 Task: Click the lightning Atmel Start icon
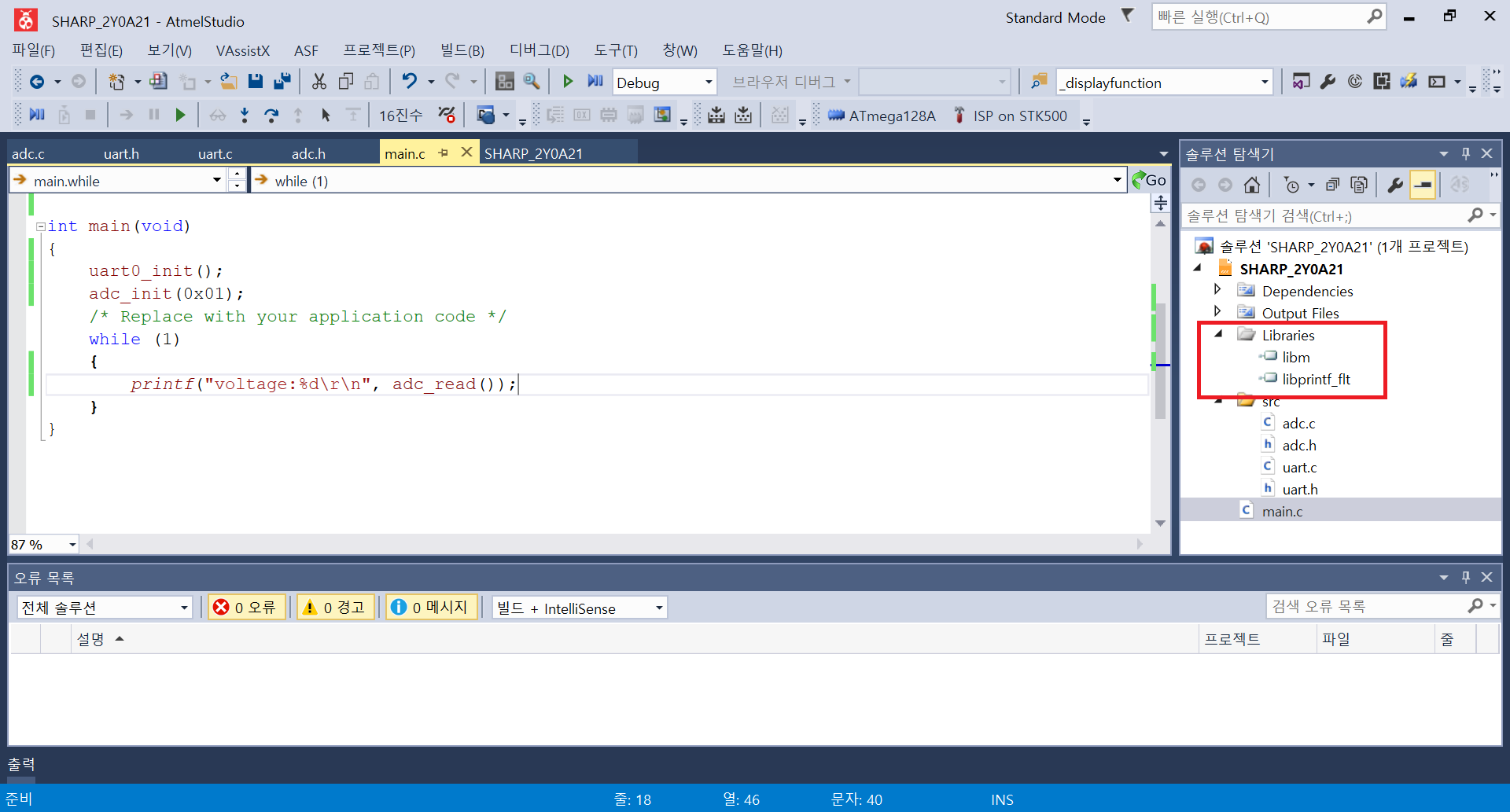pyautogui.click(x=1409, y=81)
